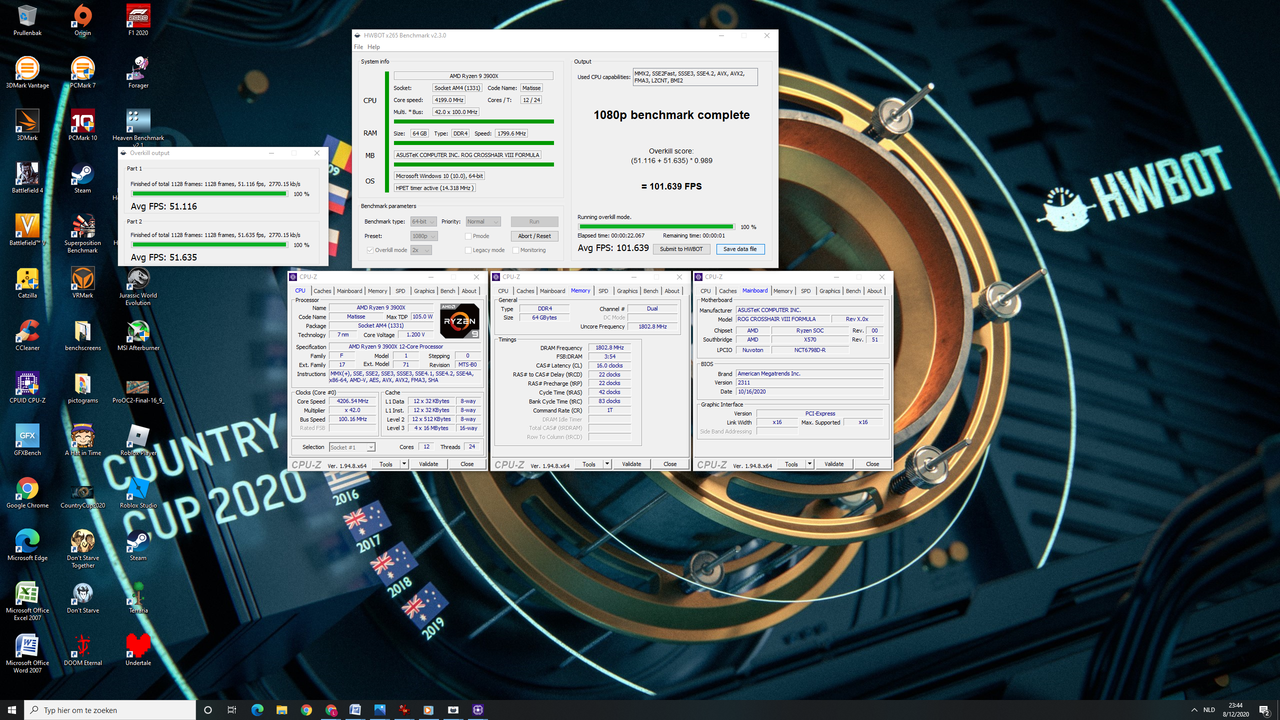
Task: Click Validate in CPU-Z Memory window
Action: [631, 464]
